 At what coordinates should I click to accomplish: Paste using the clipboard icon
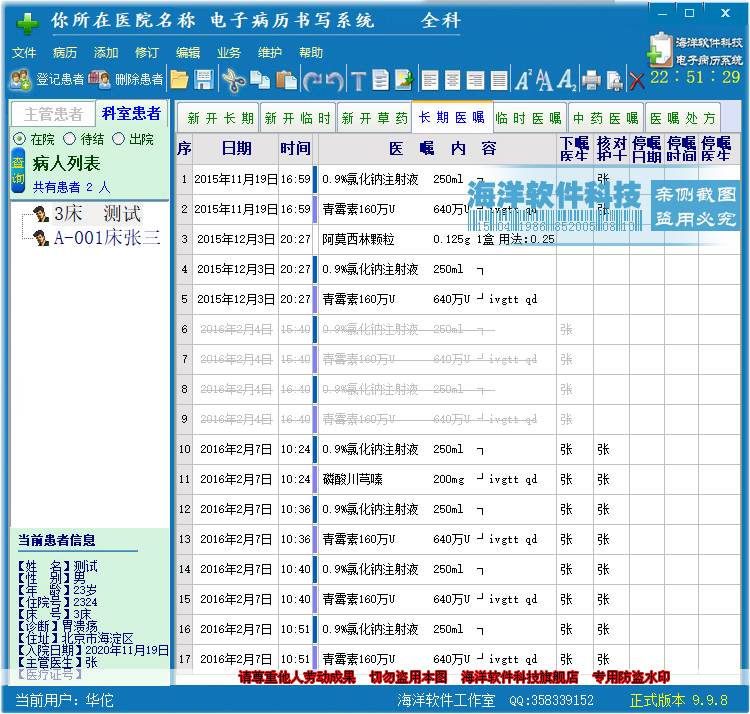[287, 80]
